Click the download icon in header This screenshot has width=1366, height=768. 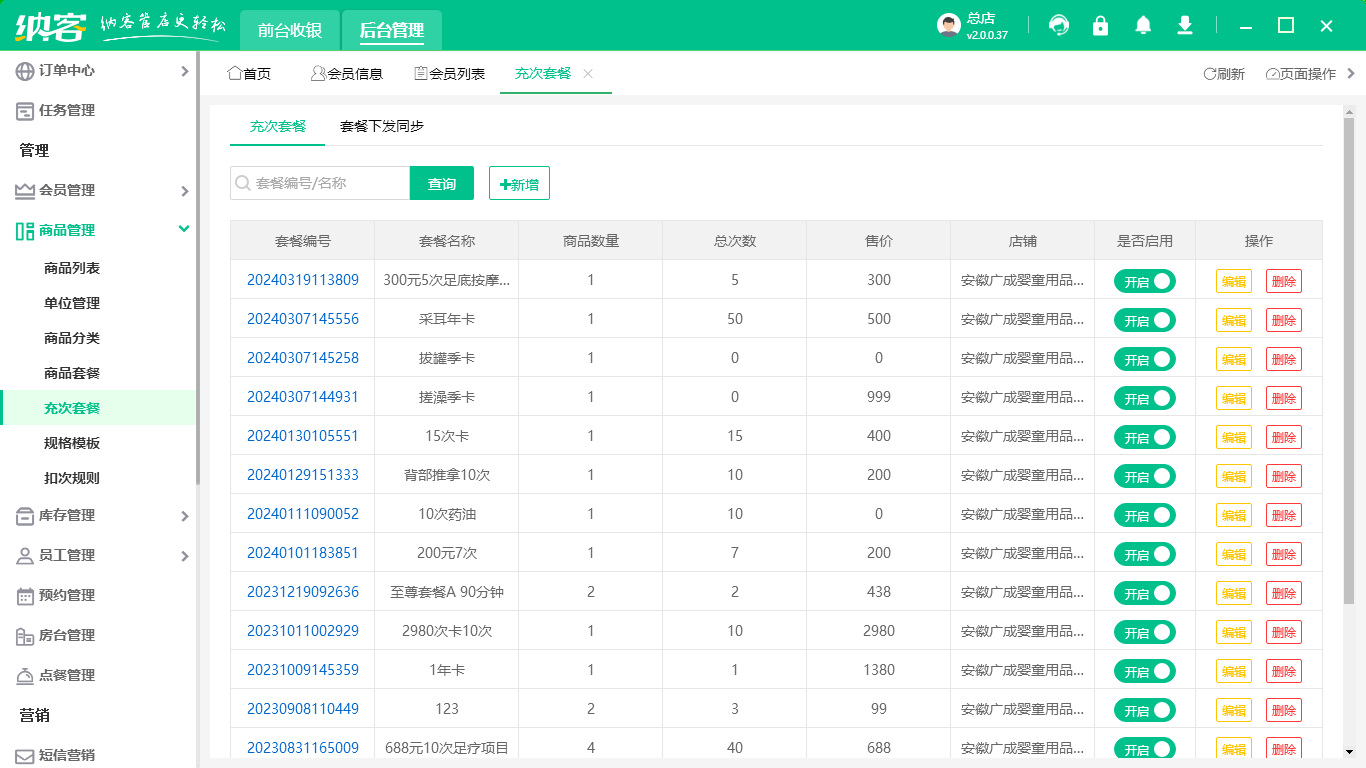pyautogui.click(x=1185, y=26)
